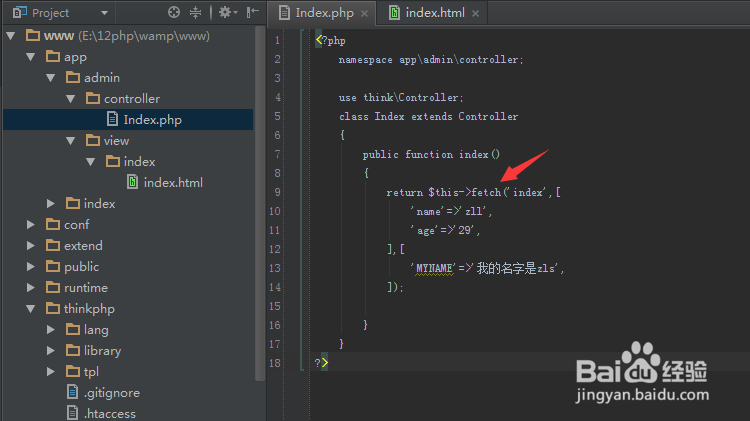The height and width of the screenshot is (421, 750).
Task: Click the project tree vertical scrollbar
Action: coord(260,203)
